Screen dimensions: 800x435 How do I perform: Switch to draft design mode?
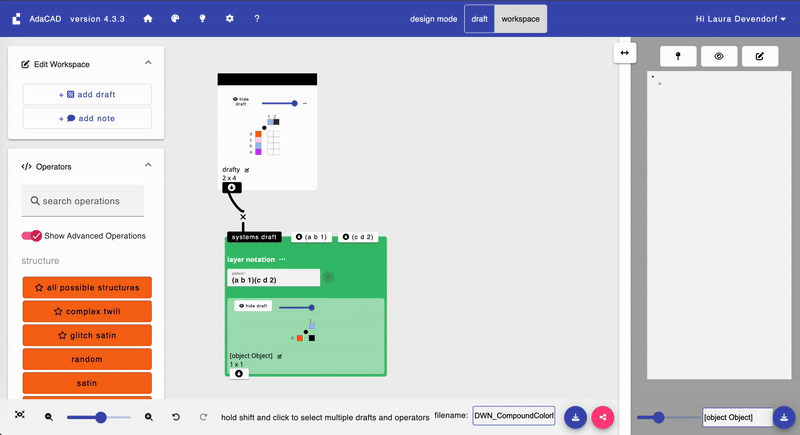click(x=479, y=19)
